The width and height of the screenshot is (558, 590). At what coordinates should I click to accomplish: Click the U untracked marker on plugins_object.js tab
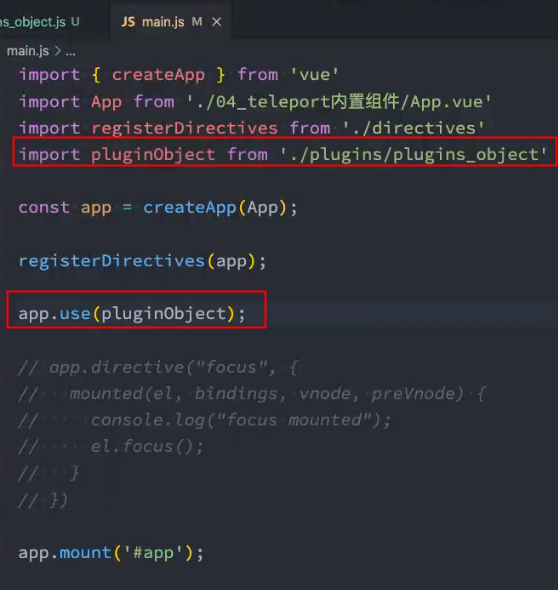click(75, 21)
